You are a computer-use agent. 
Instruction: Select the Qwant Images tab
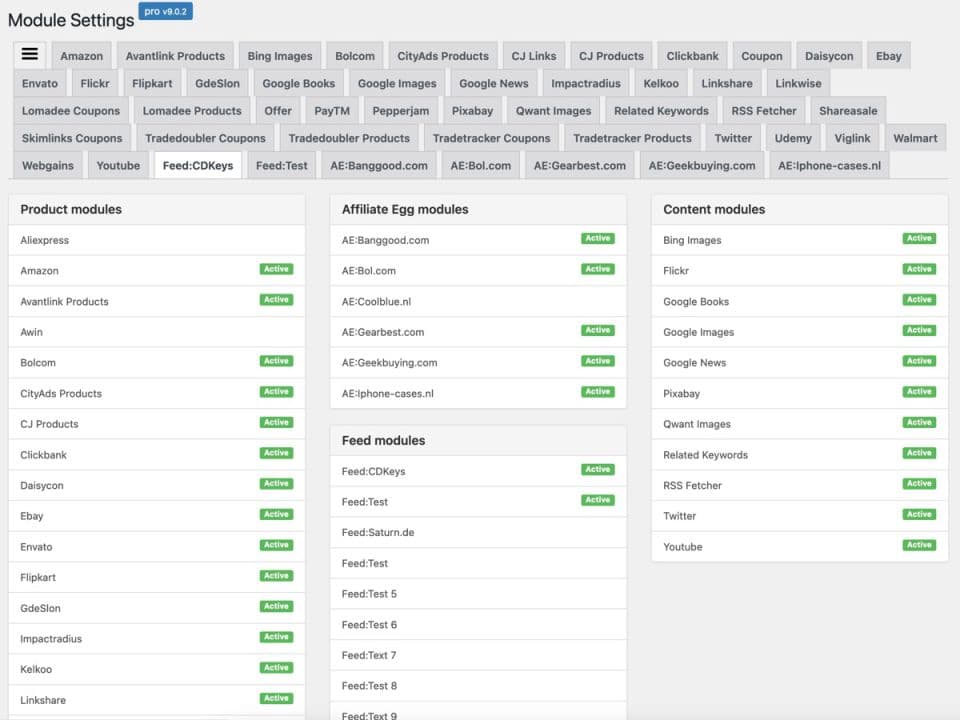point(553,111)
